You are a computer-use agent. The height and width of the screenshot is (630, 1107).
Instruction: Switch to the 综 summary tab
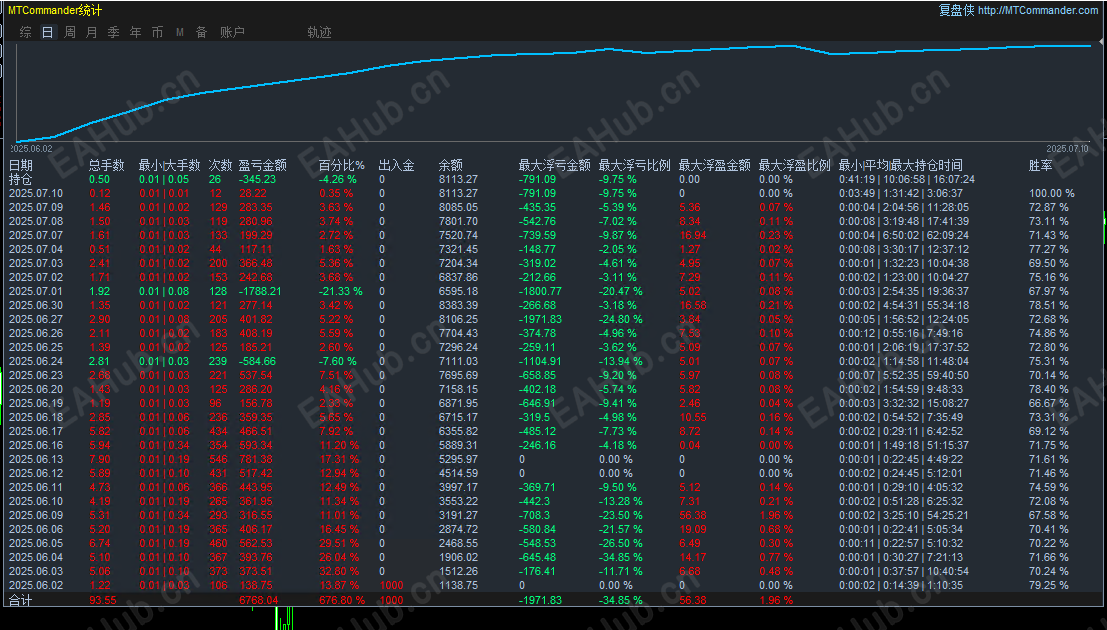[25, 32]
